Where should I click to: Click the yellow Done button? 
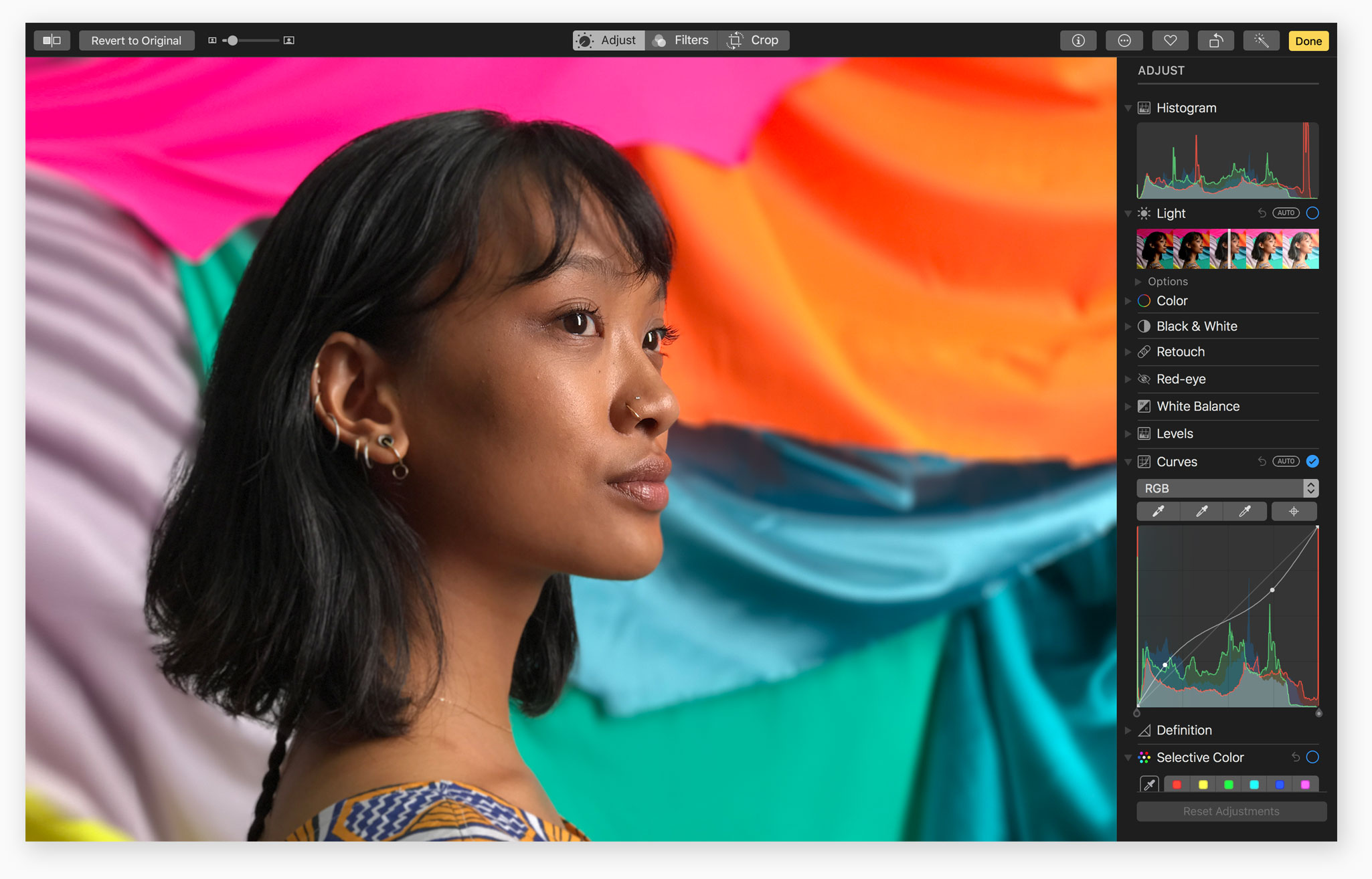tap(1308, 41)
